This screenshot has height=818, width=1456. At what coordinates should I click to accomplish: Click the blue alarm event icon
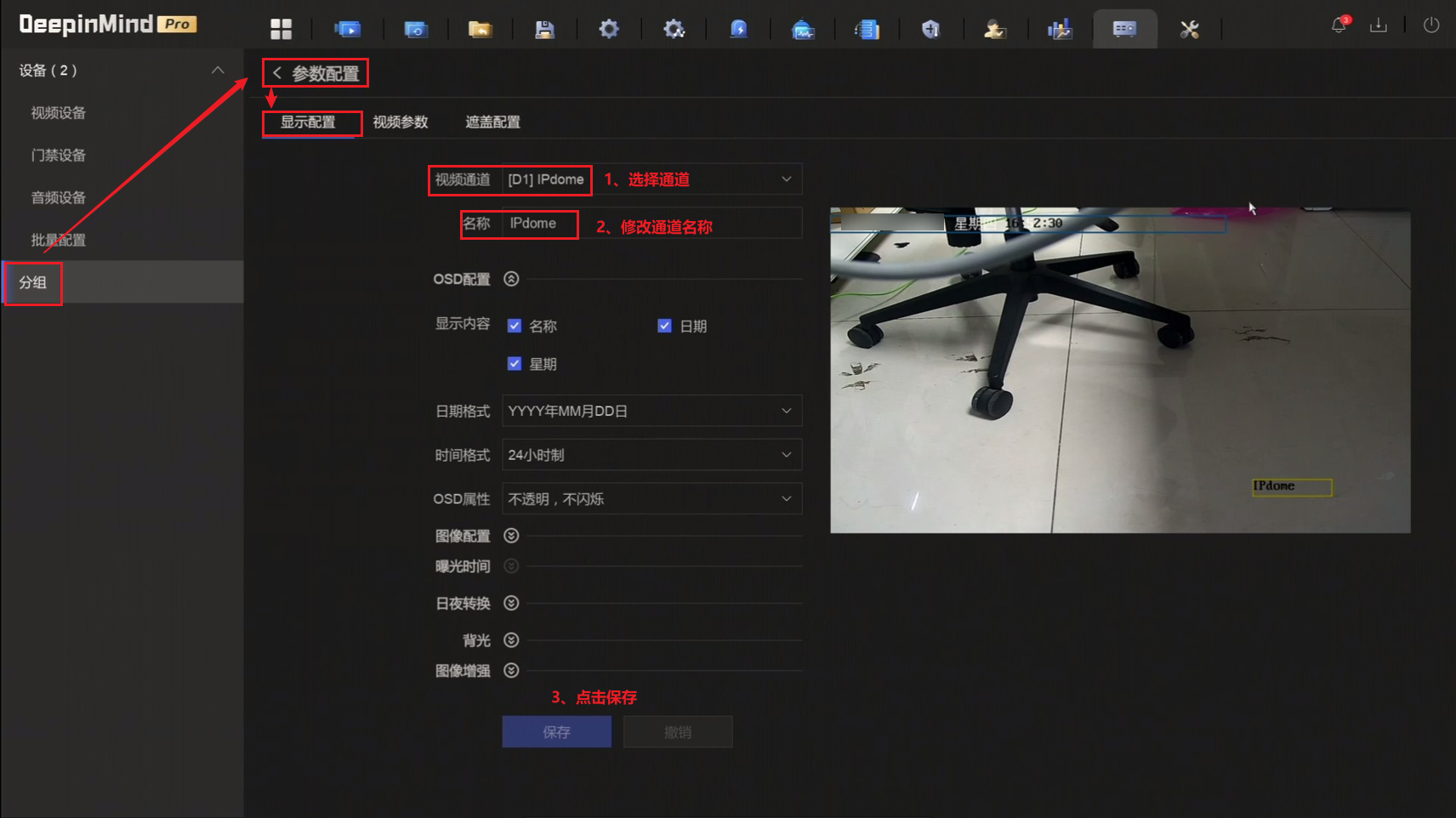[738, 29]
